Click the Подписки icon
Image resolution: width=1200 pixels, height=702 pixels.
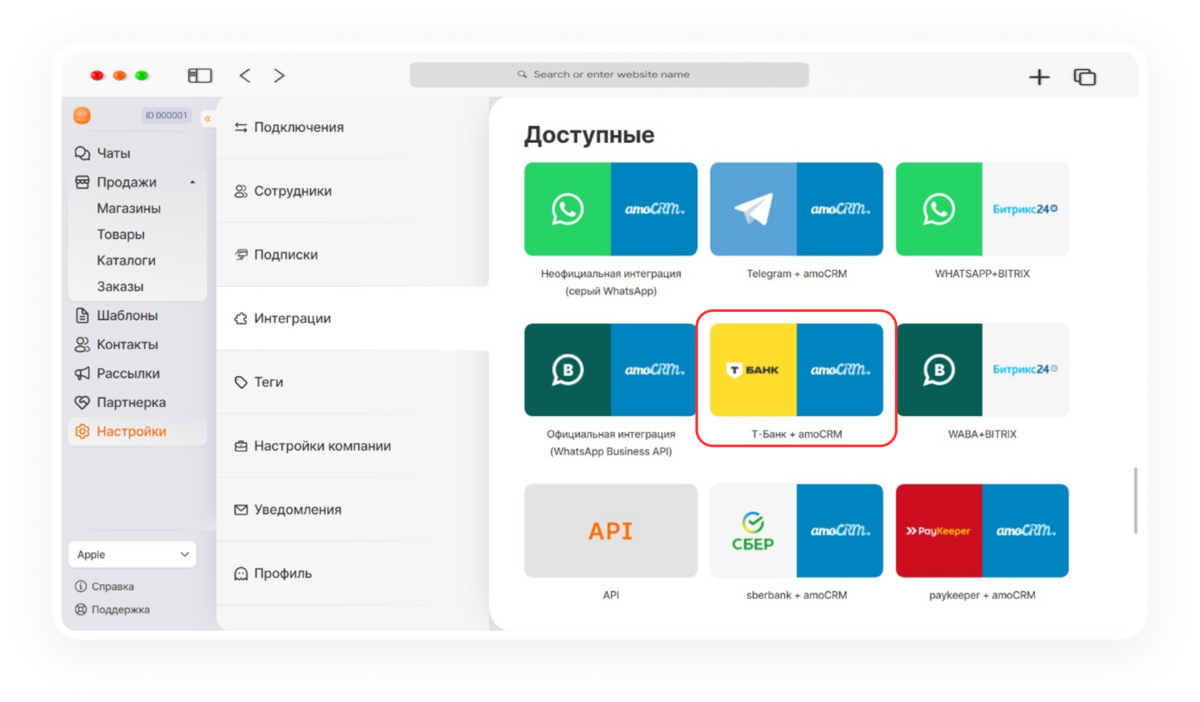pyautogui.click(x=241, y=255)
